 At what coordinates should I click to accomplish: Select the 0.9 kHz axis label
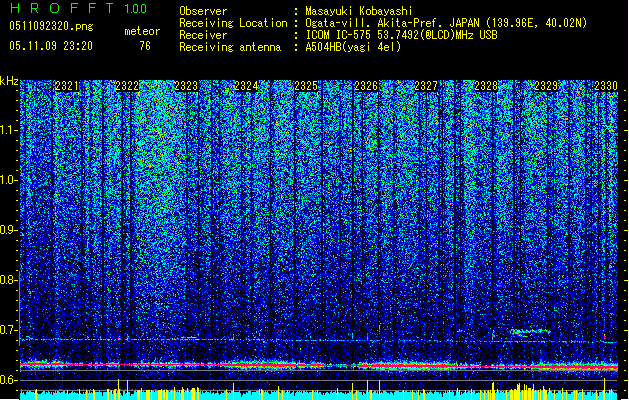pyautogui.click(x=8, y=230)
